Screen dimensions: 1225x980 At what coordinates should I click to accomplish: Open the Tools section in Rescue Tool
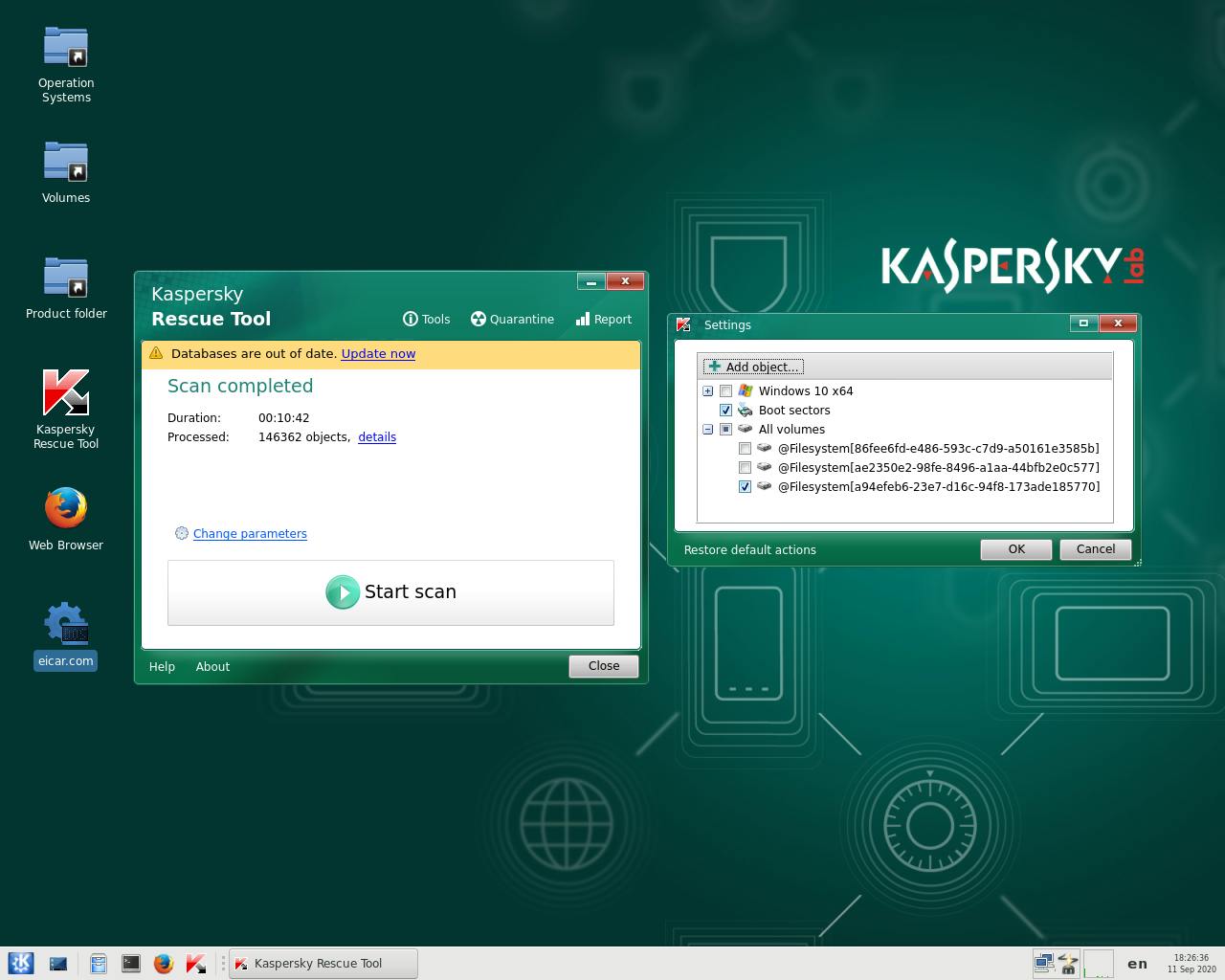426,320
